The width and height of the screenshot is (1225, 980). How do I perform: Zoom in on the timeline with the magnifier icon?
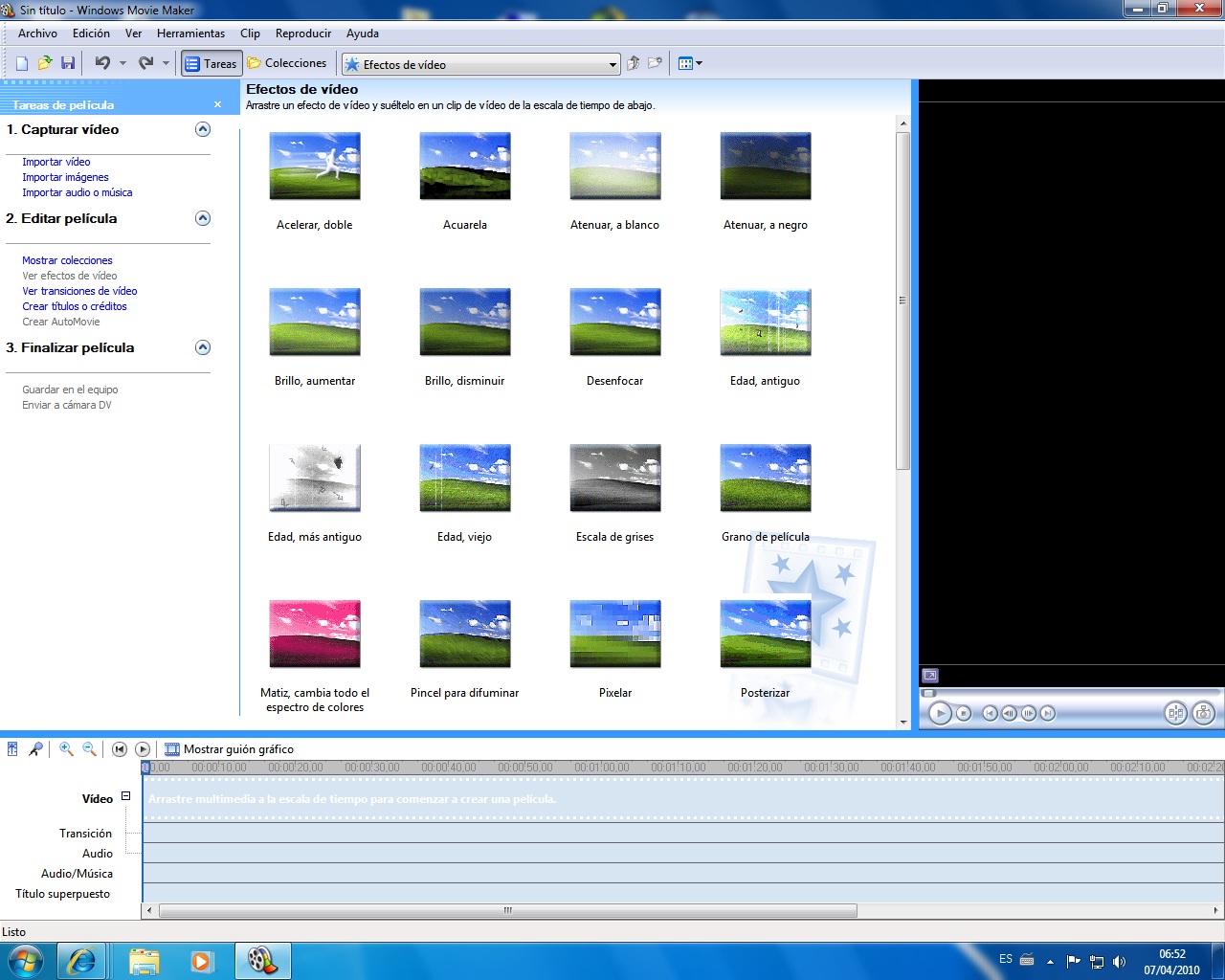(65, 748)
